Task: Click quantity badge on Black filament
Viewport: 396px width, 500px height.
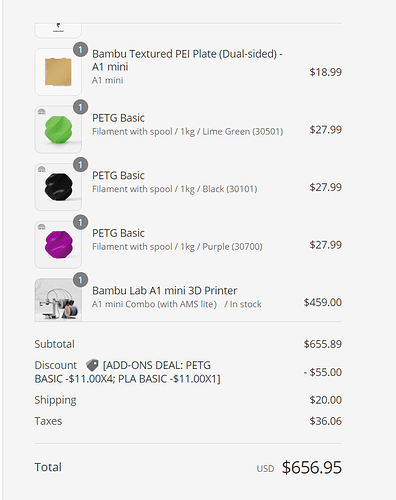Action: click(x=80, y=165)
